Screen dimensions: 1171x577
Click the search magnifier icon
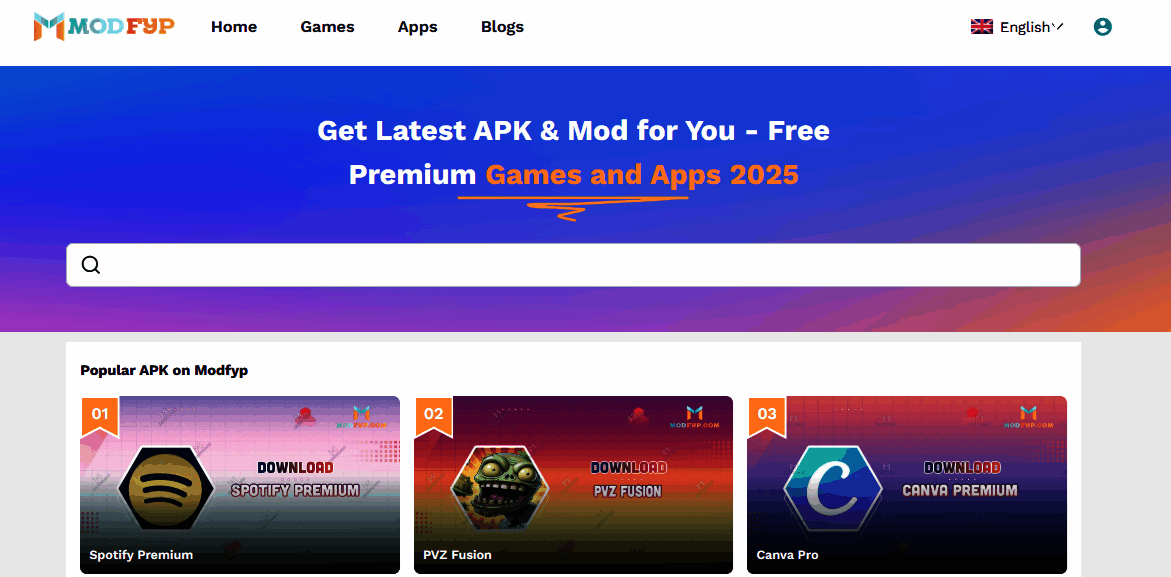90,265
